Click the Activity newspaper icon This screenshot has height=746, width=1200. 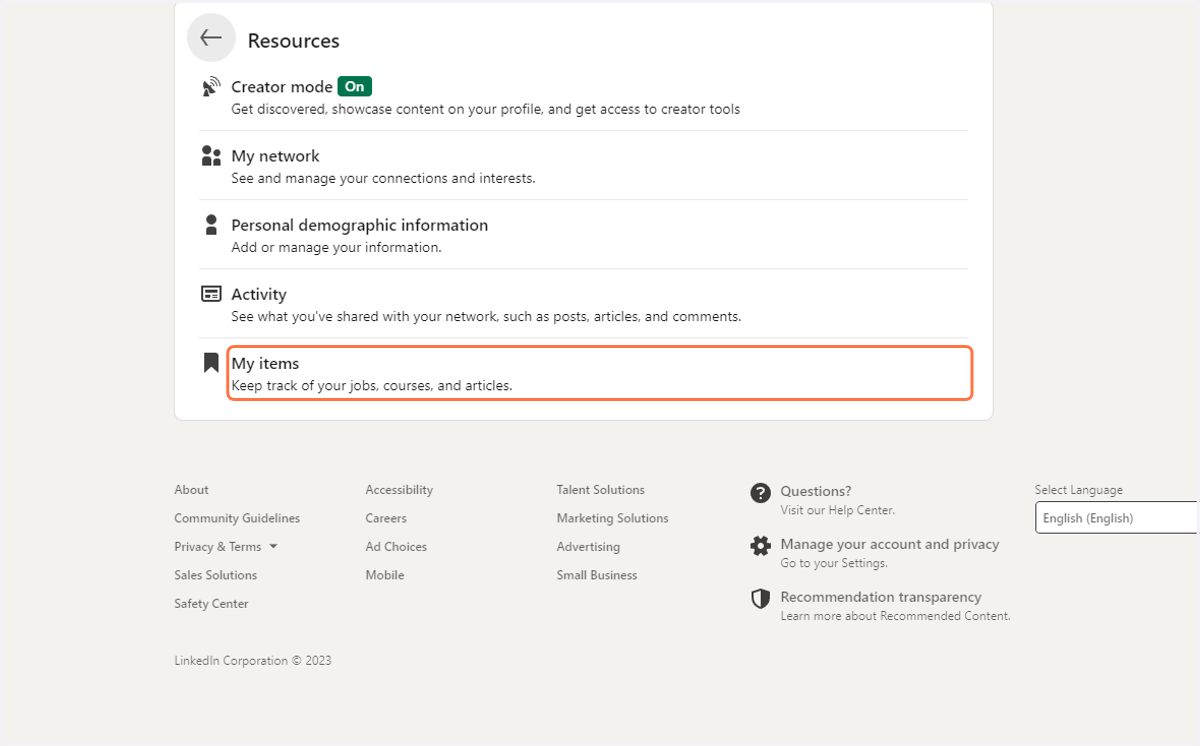tap(210, 294)
